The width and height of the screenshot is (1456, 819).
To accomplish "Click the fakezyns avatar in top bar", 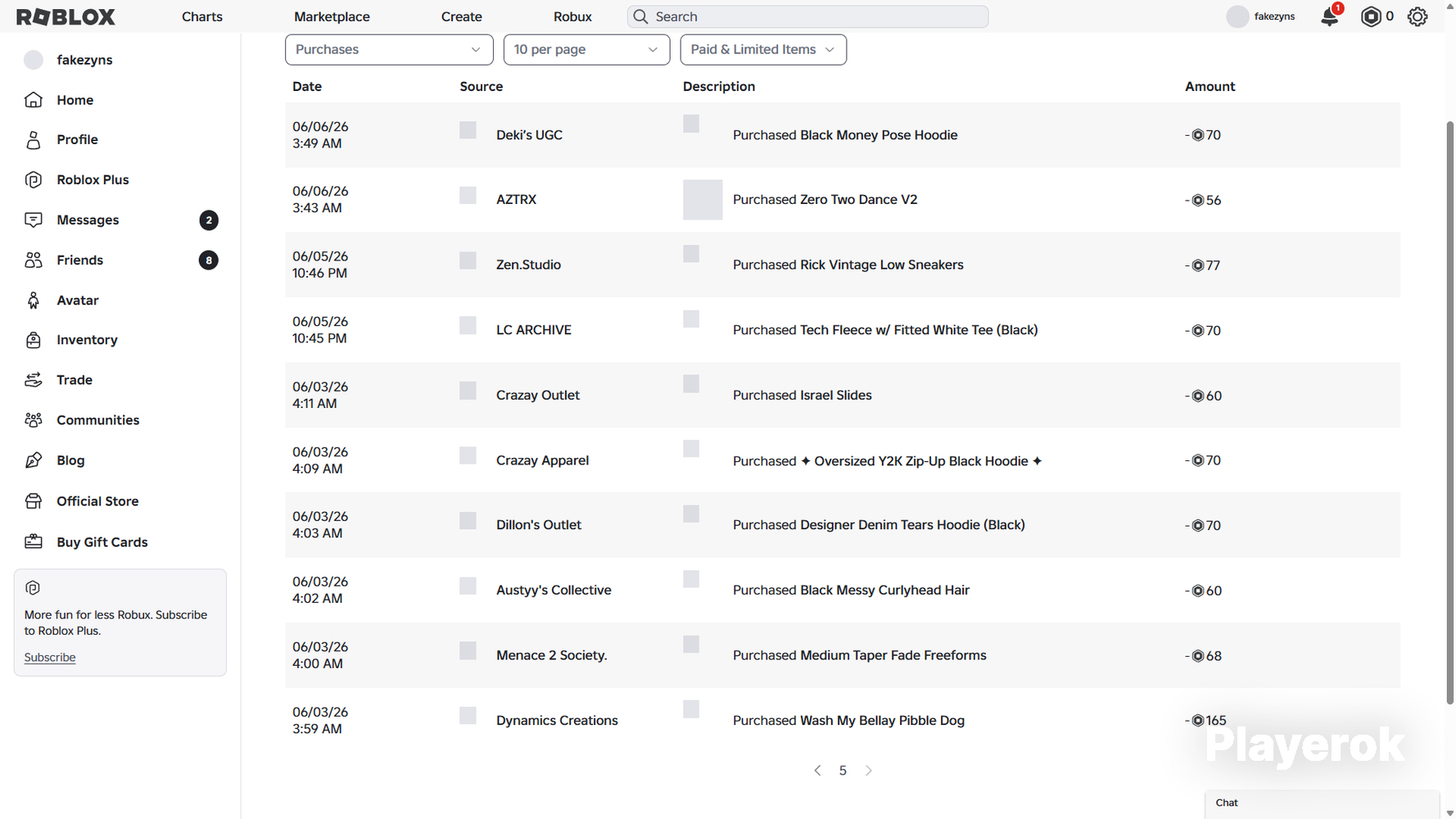I will pyautogui.click(x=1237, y=16).
